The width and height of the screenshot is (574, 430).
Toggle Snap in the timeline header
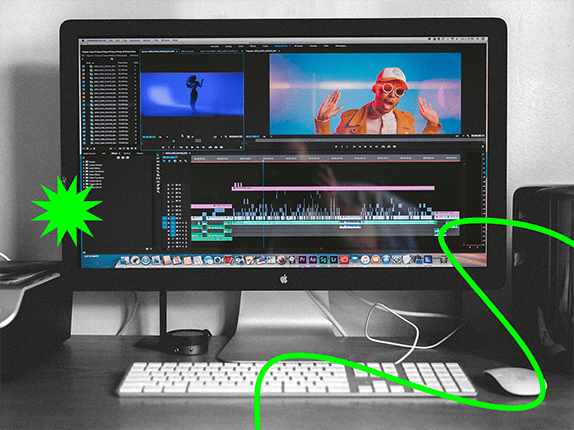169,161
